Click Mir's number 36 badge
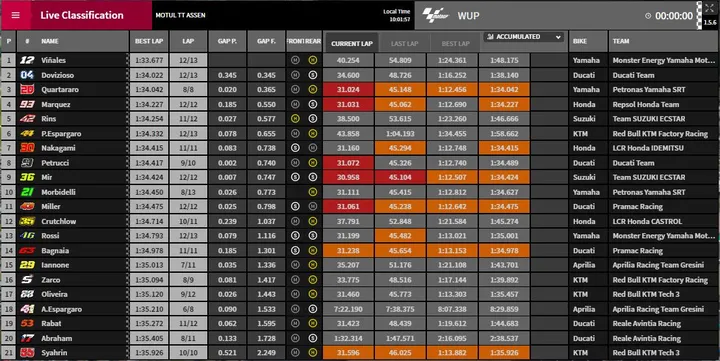720x361 pixels. click(27, 177)
